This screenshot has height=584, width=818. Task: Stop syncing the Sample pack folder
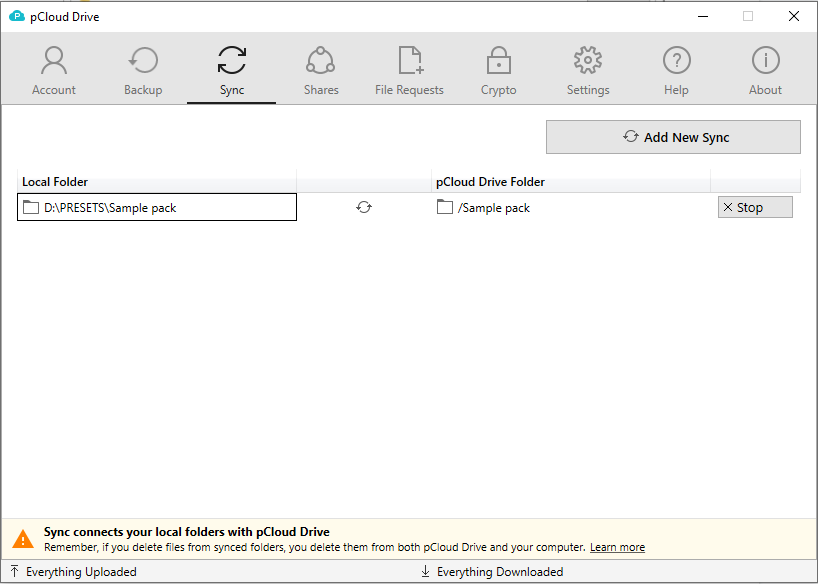(x=755, y=207)
